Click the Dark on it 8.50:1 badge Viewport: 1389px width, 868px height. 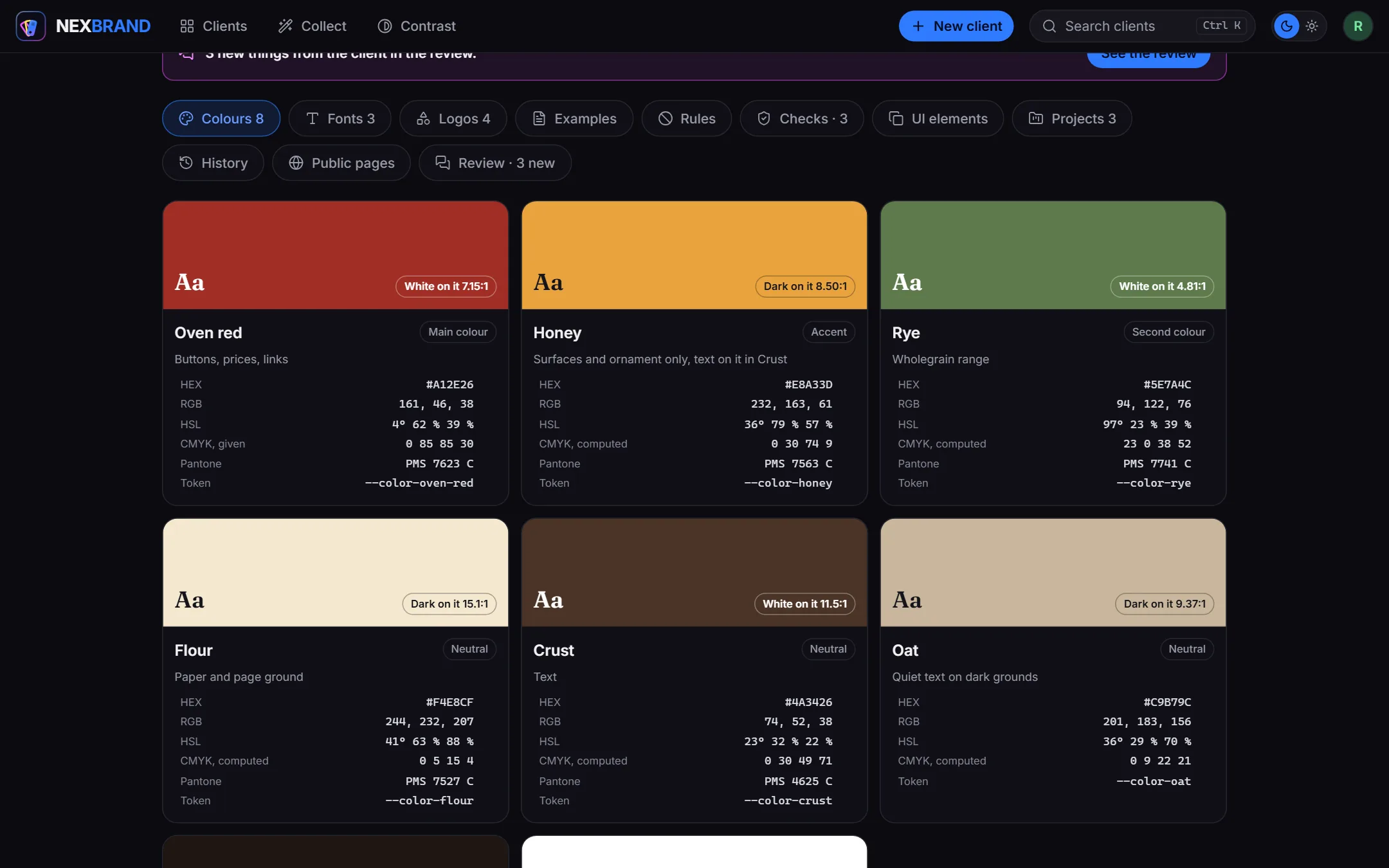pyautogui.click(x=805, y=286)
